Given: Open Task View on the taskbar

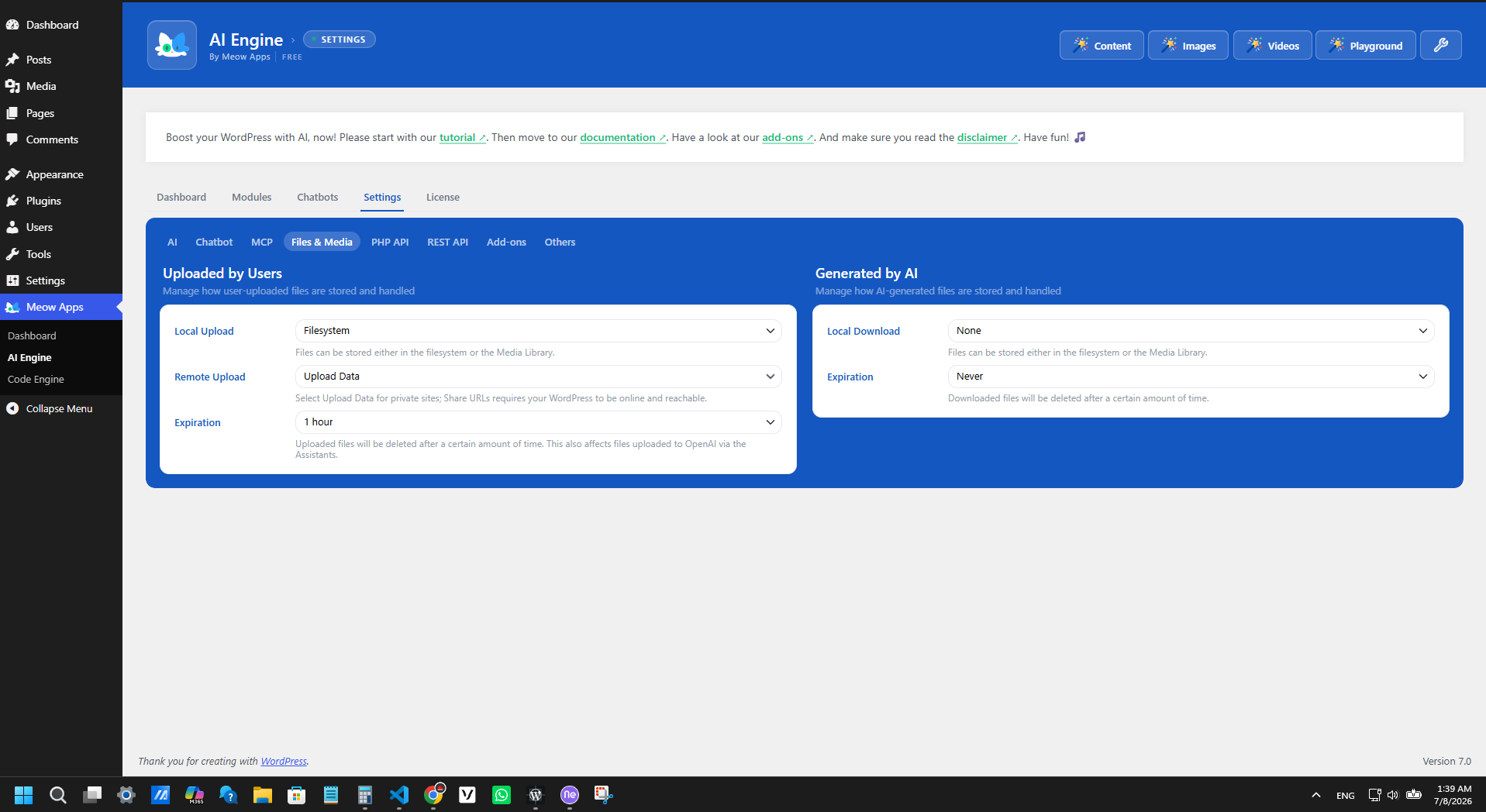Looking at the screenshot, I should click(x=92, y=795).
